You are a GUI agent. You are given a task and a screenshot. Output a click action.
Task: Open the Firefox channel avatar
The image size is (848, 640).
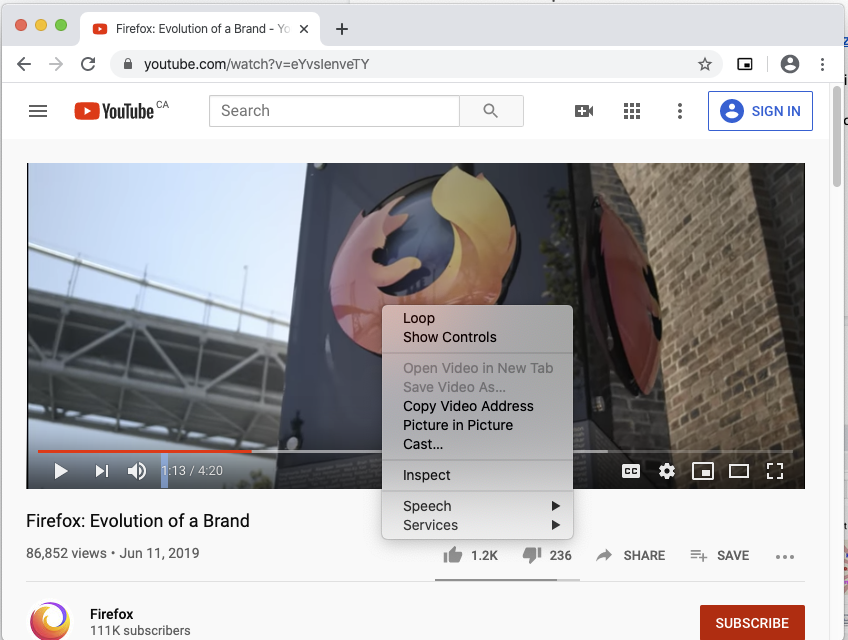[50, 621]
